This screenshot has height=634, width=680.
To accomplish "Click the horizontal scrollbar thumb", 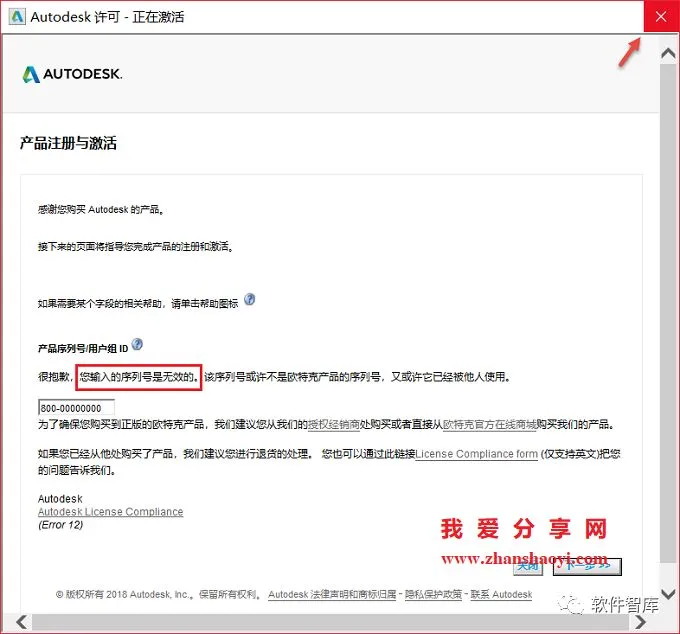I will tap(330, 622).
